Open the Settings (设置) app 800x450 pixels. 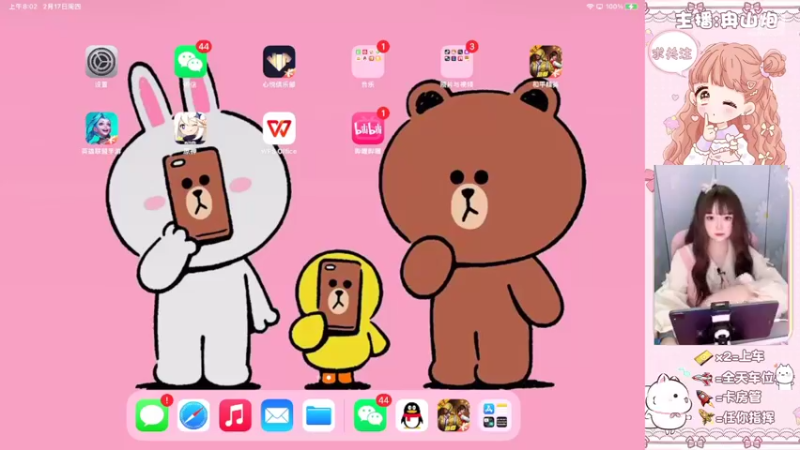coord(102,62)
